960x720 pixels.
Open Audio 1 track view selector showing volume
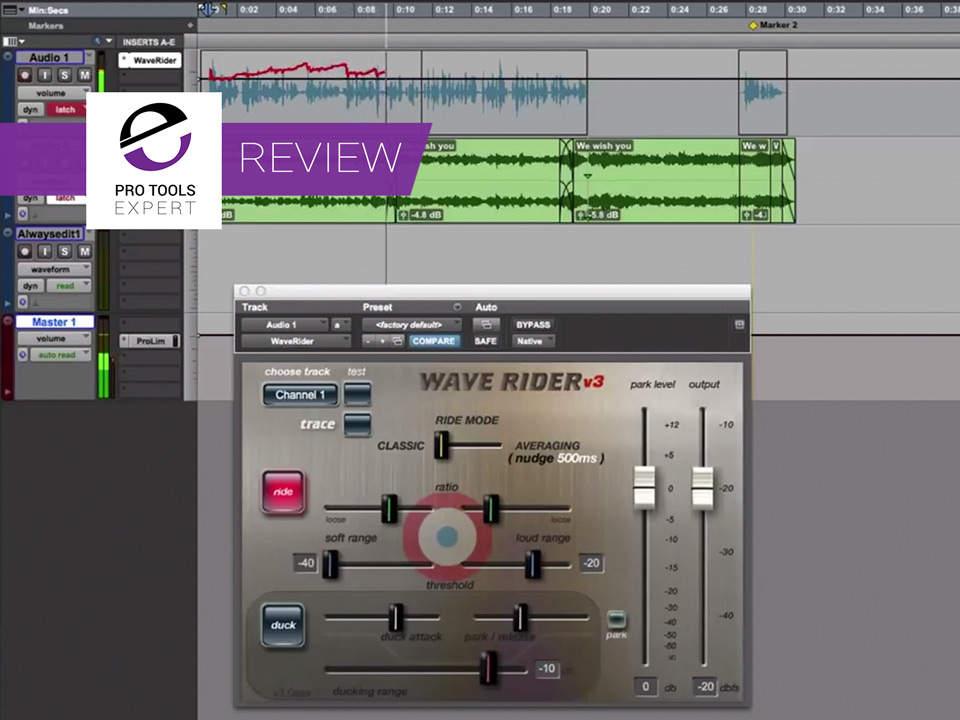tap(53, 93)
